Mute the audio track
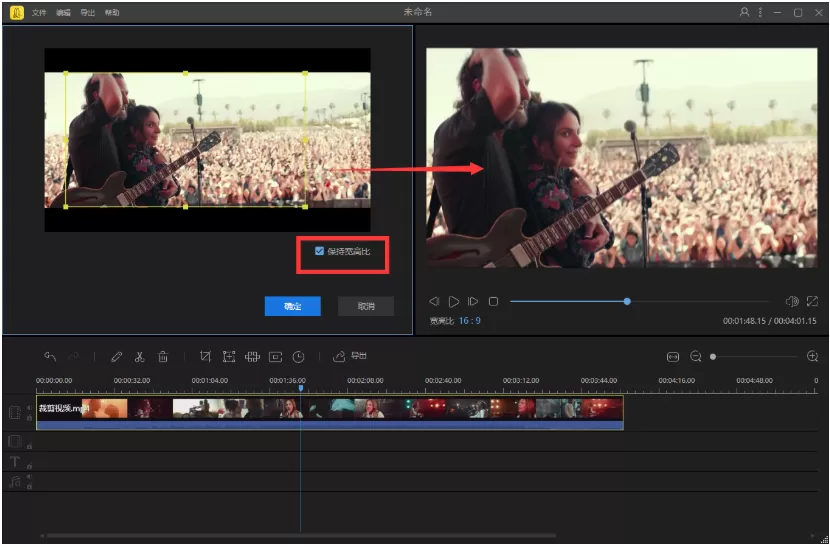The height and width of the screenshot is (547, 830). pos(29,477)
